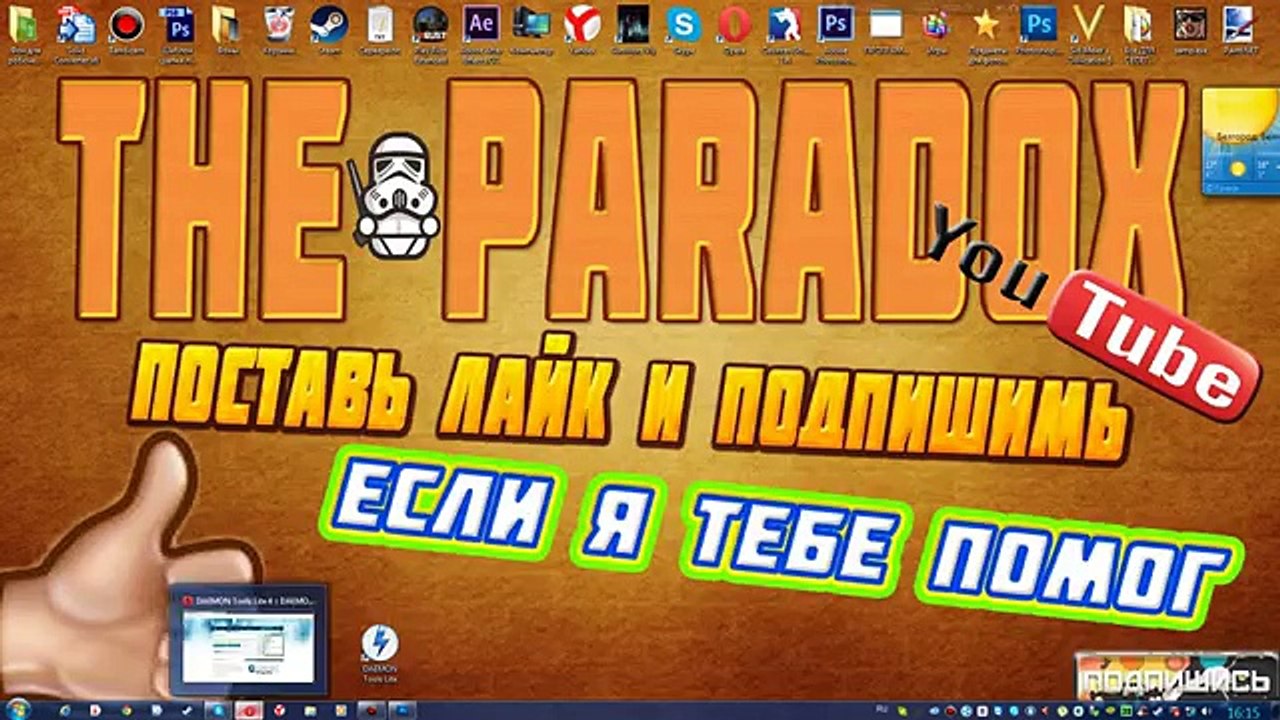The height and width of the screenshot is (720, 1280).
Task: Launch Opera browser shortcut
Action: tap(734, 28)
